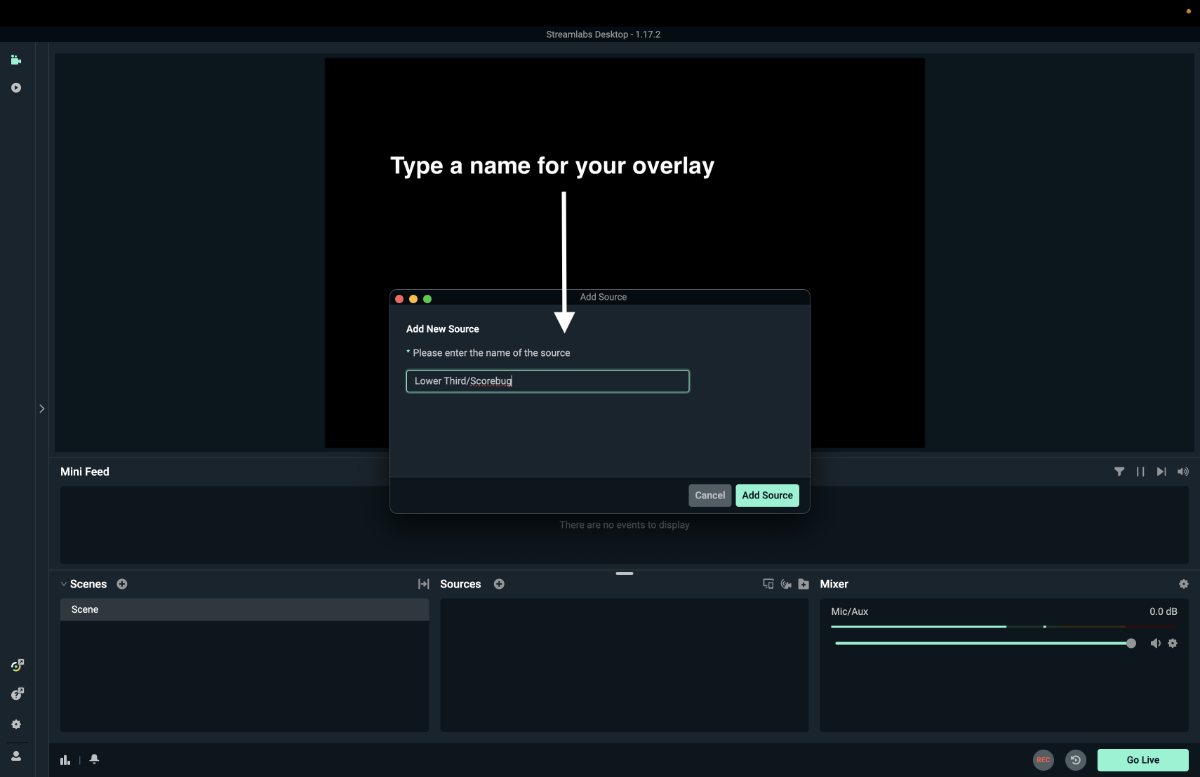Filter events in Mini Feed
The height and width of the screenshot is (777, 1200).
click(x=1119, y=472)
